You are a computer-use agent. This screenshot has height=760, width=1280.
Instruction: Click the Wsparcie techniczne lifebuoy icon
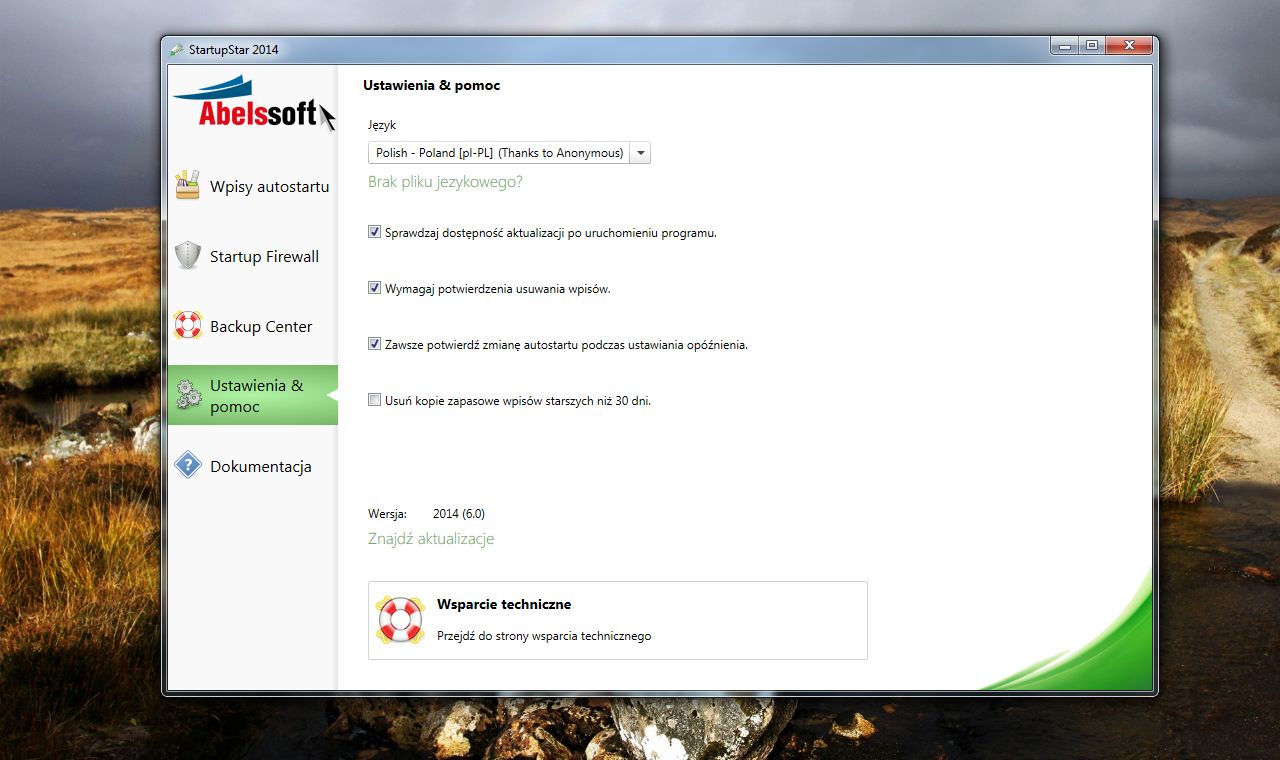click(x=400, y=619)
